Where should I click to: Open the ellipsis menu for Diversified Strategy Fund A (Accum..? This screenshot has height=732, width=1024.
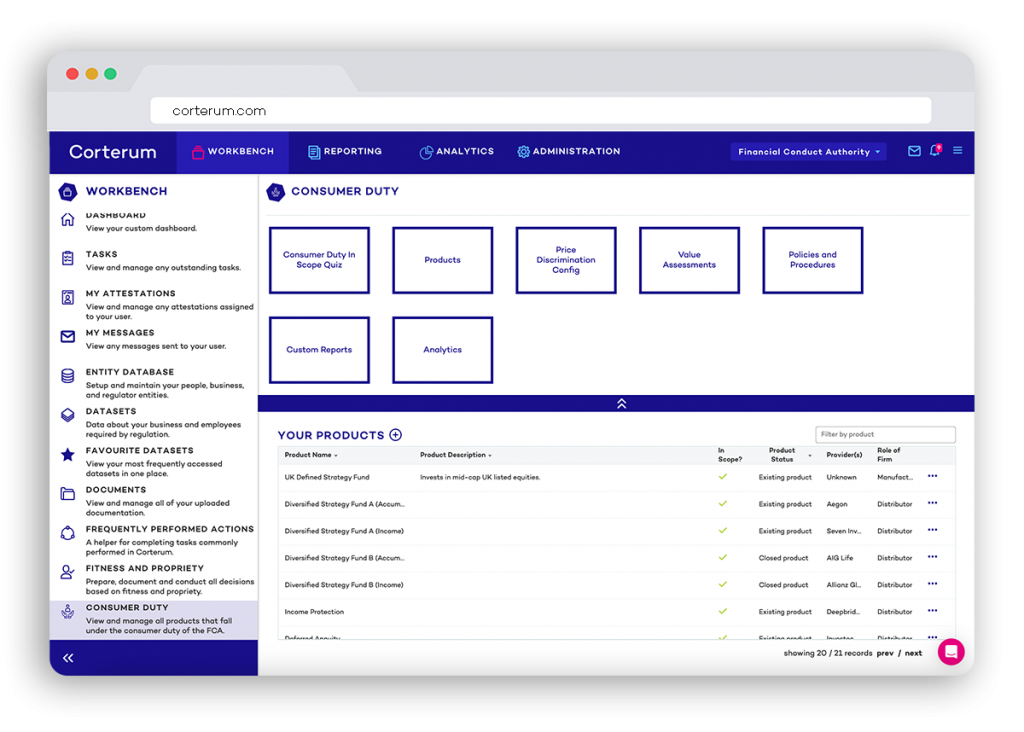click(933, 503)
